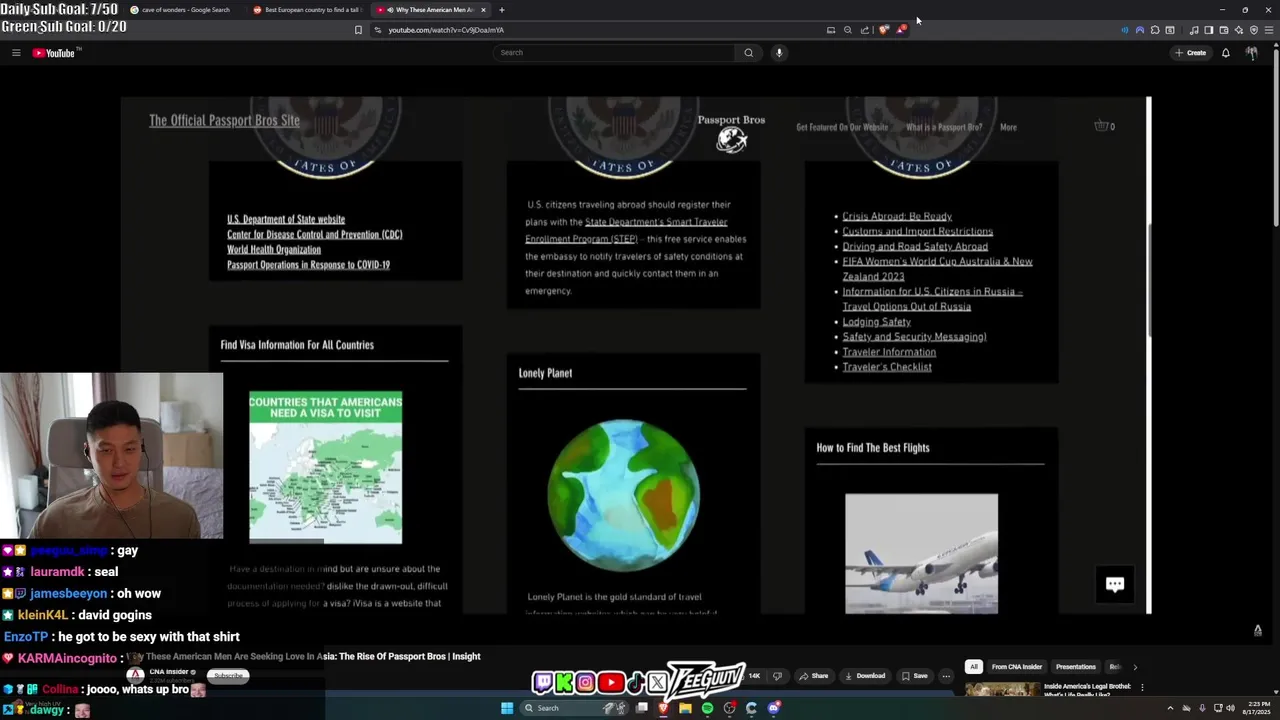This screenshot has width=1280, height=720.
Task: Click the zoom magnifier icon in address bar
Action: 848,30
